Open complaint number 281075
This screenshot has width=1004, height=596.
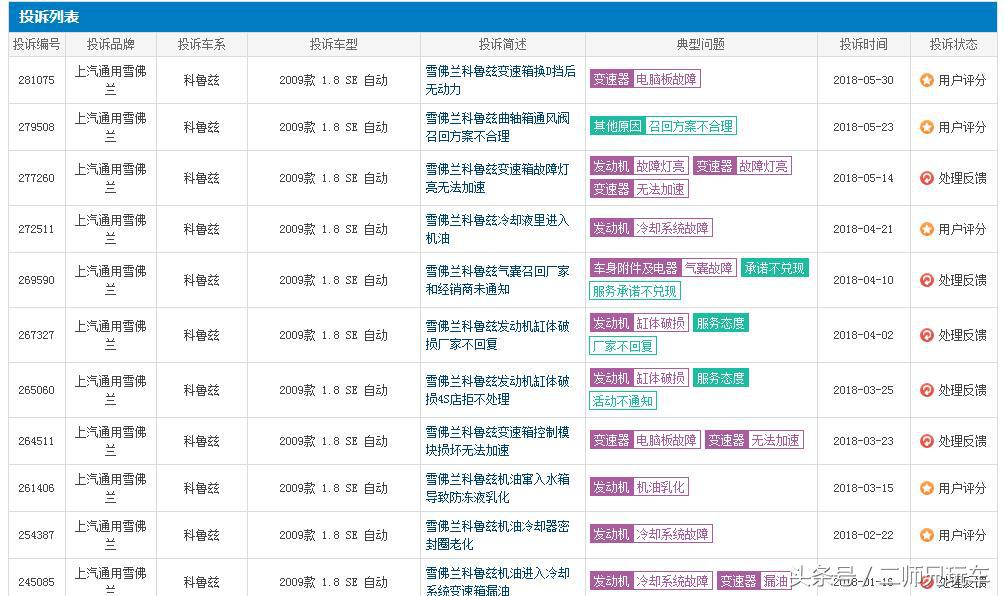click(x=35, y=80)
